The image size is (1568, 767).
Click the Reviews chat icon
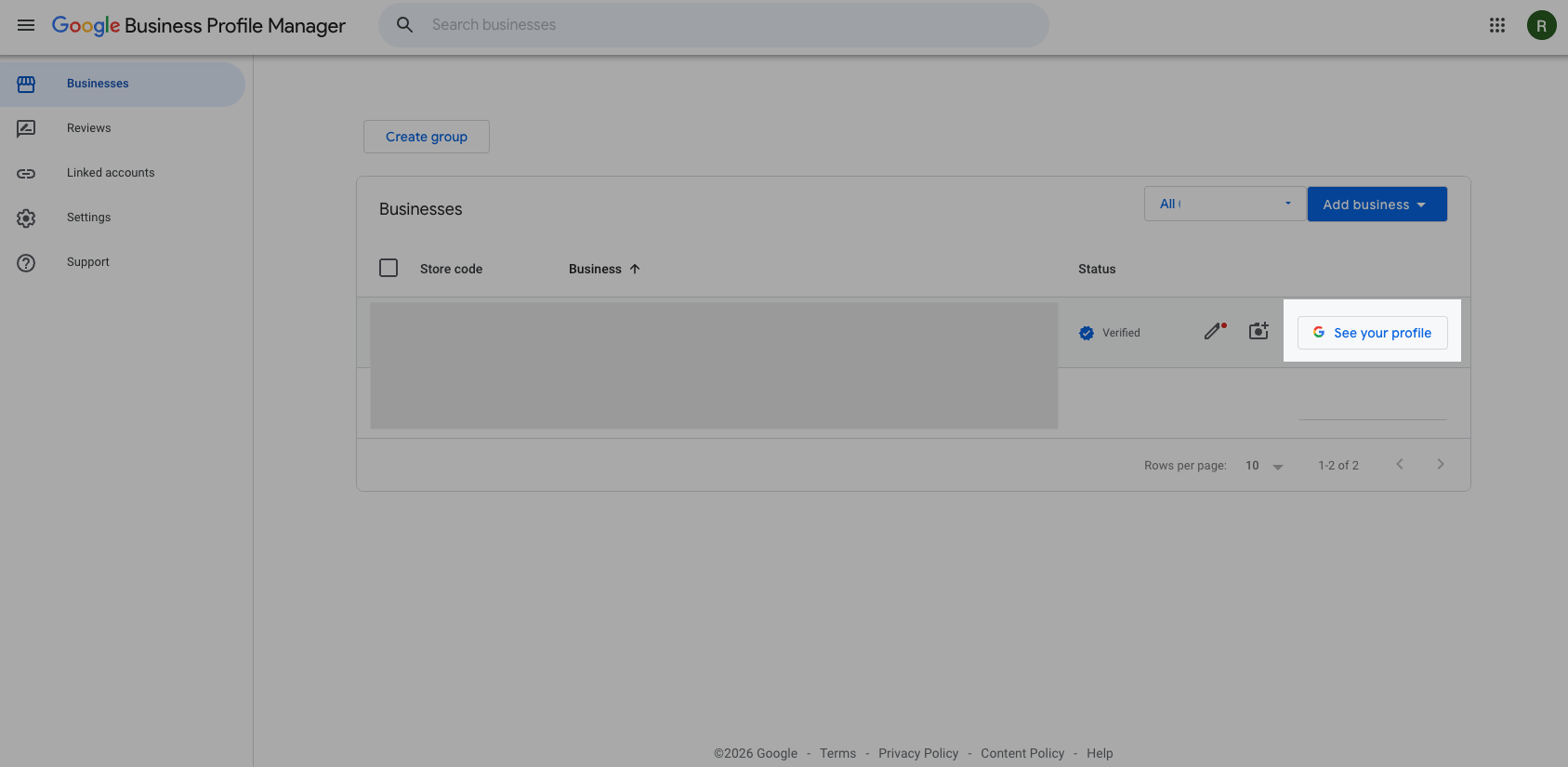click(x=26, y=128)
